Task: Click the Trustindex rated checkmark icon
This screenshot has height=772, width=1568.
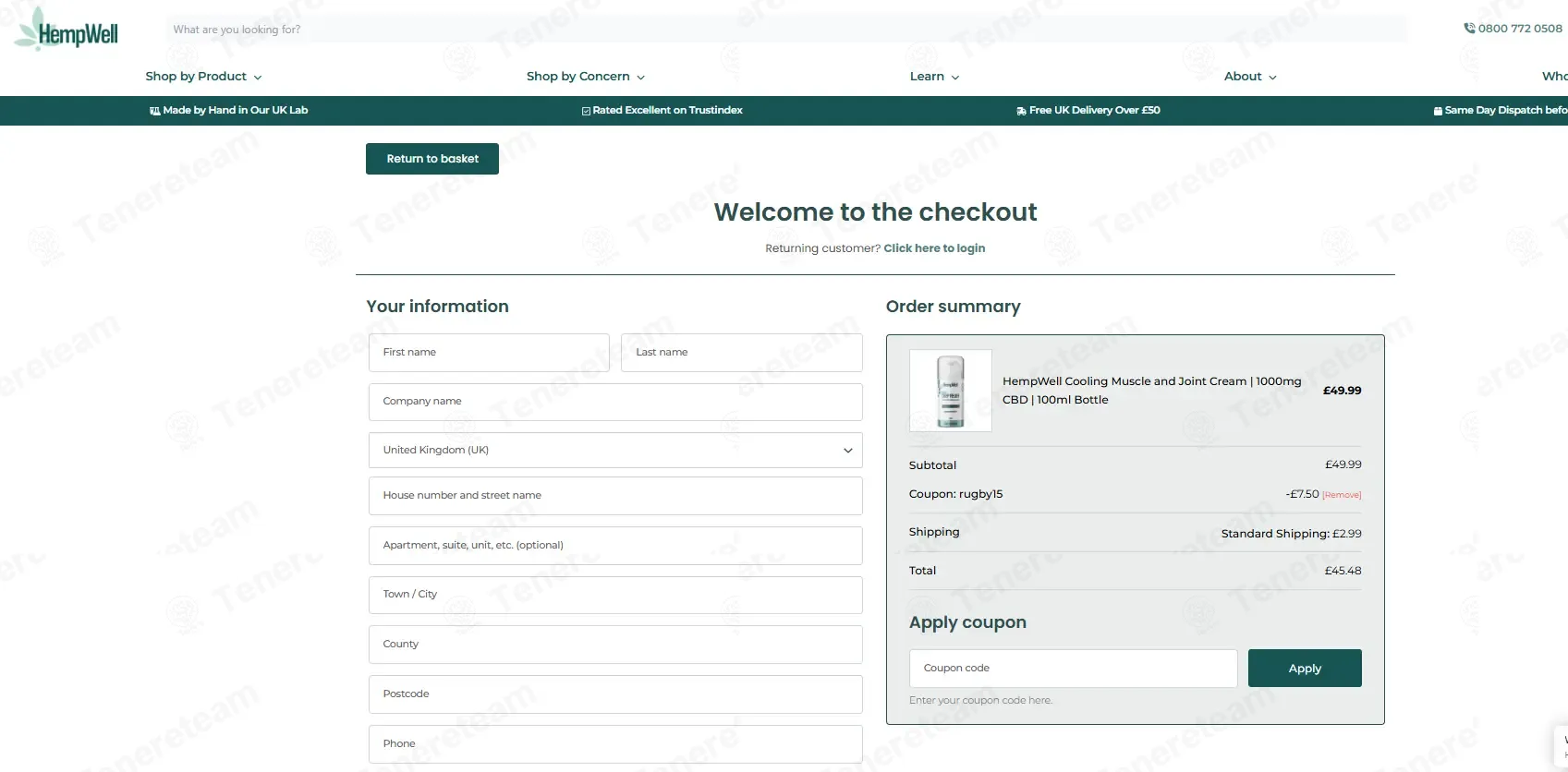Action: pos(586,111)
